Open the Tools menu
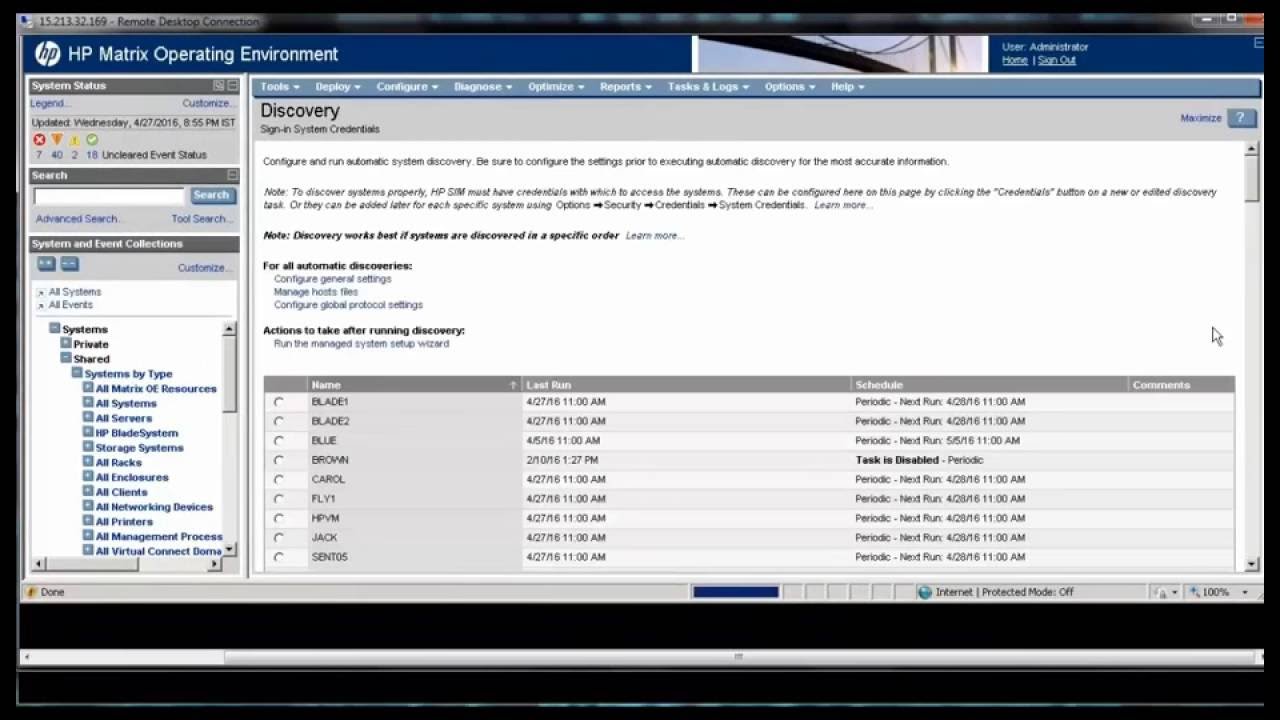Screen dimensions: 1280x720 tap(279, 87)
